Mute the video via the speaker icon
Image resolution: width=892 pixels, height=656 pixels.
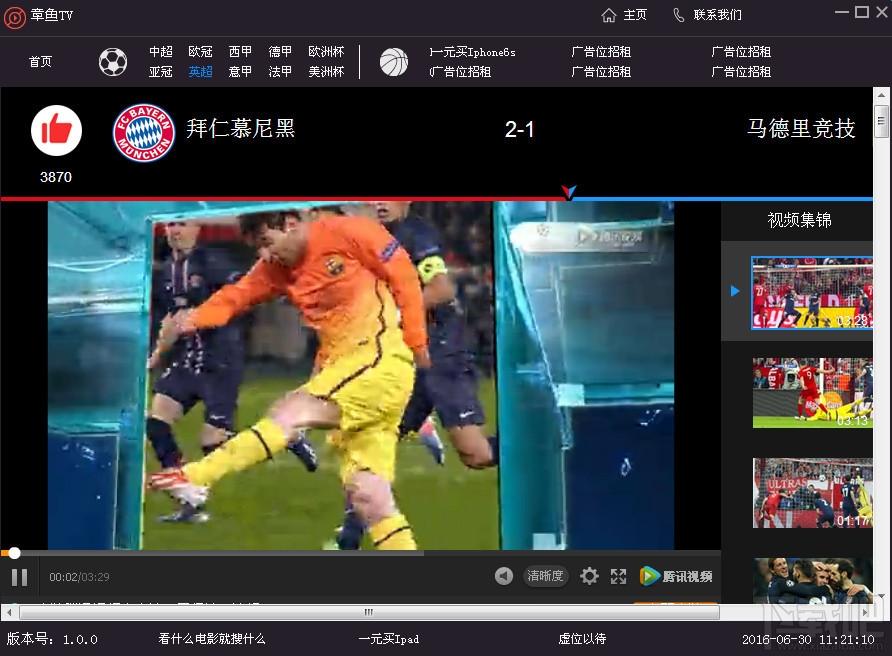(x=503, y=576)
